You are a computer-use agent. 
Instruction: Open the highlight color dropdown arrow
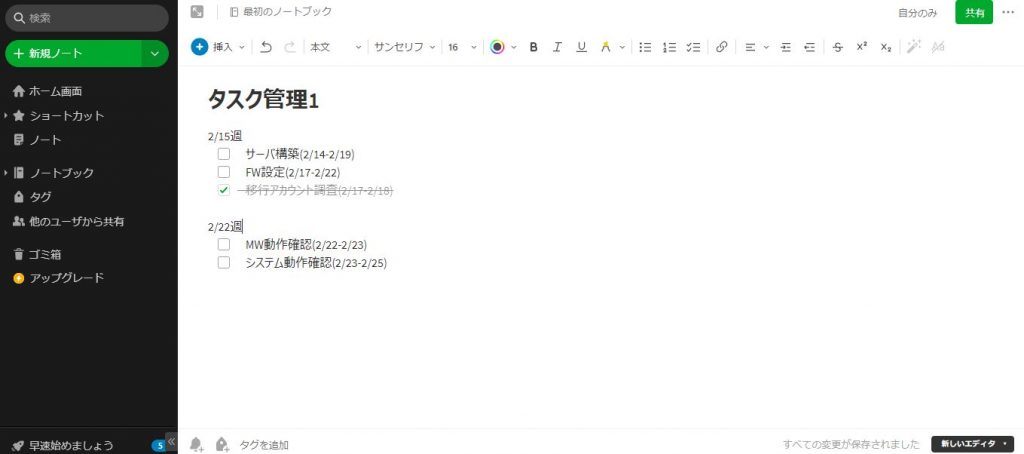click(622, 47)
